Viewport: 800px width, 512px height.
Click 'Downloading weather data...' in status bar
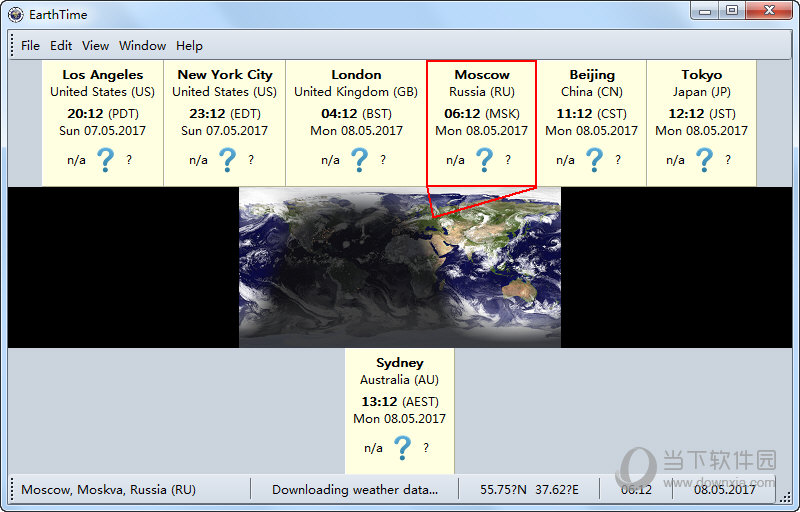tap(355, 490)
